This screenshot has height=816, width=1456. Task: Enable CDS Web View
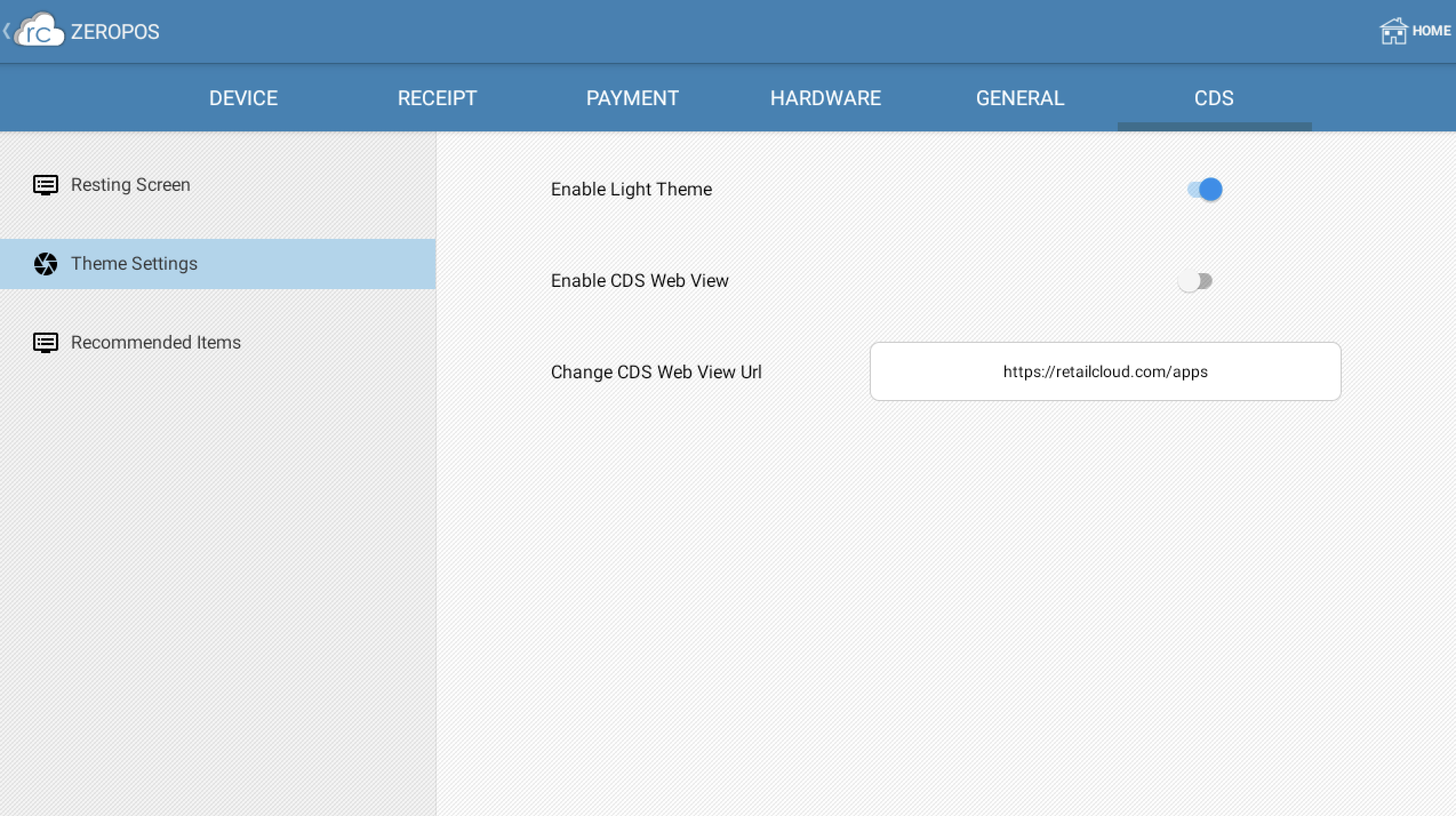pyautogui.click(x=1195, y=281)
